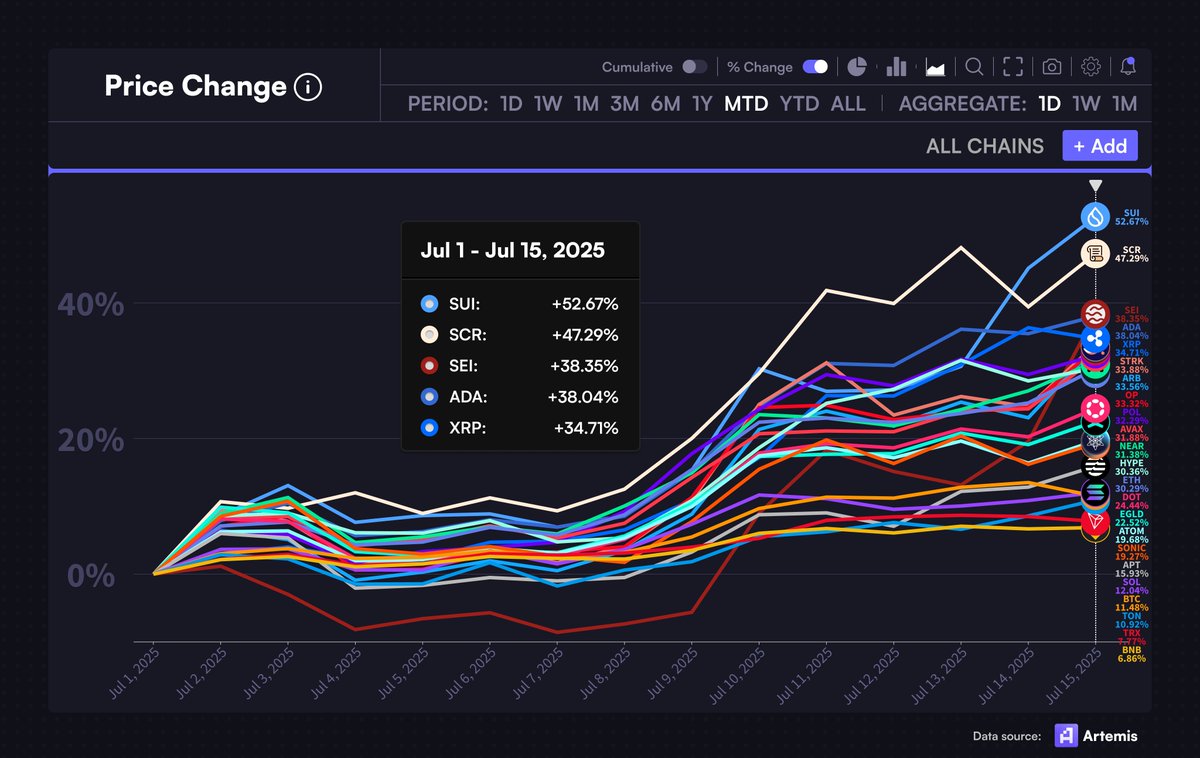Click SCR color dot in tooltip

(x=429, y=334)
